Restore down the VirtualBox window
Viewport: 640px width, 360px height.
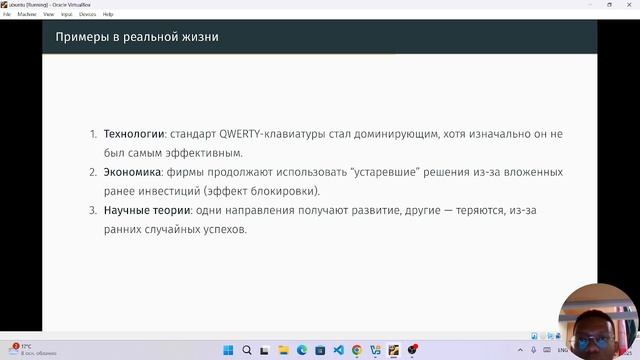pos(609,4)
